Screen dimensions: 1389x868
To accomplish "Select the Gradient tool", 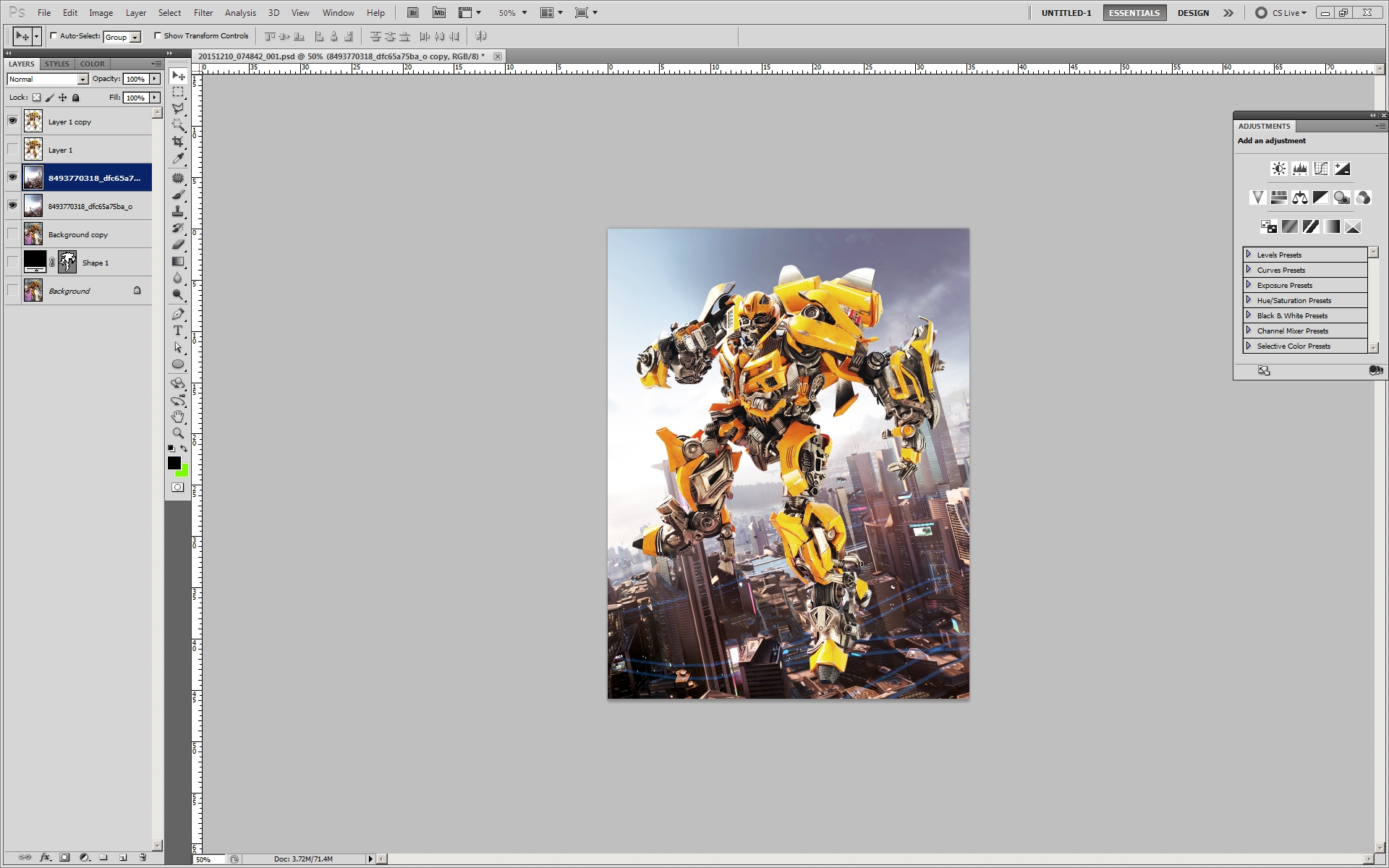I will (178, 261).
